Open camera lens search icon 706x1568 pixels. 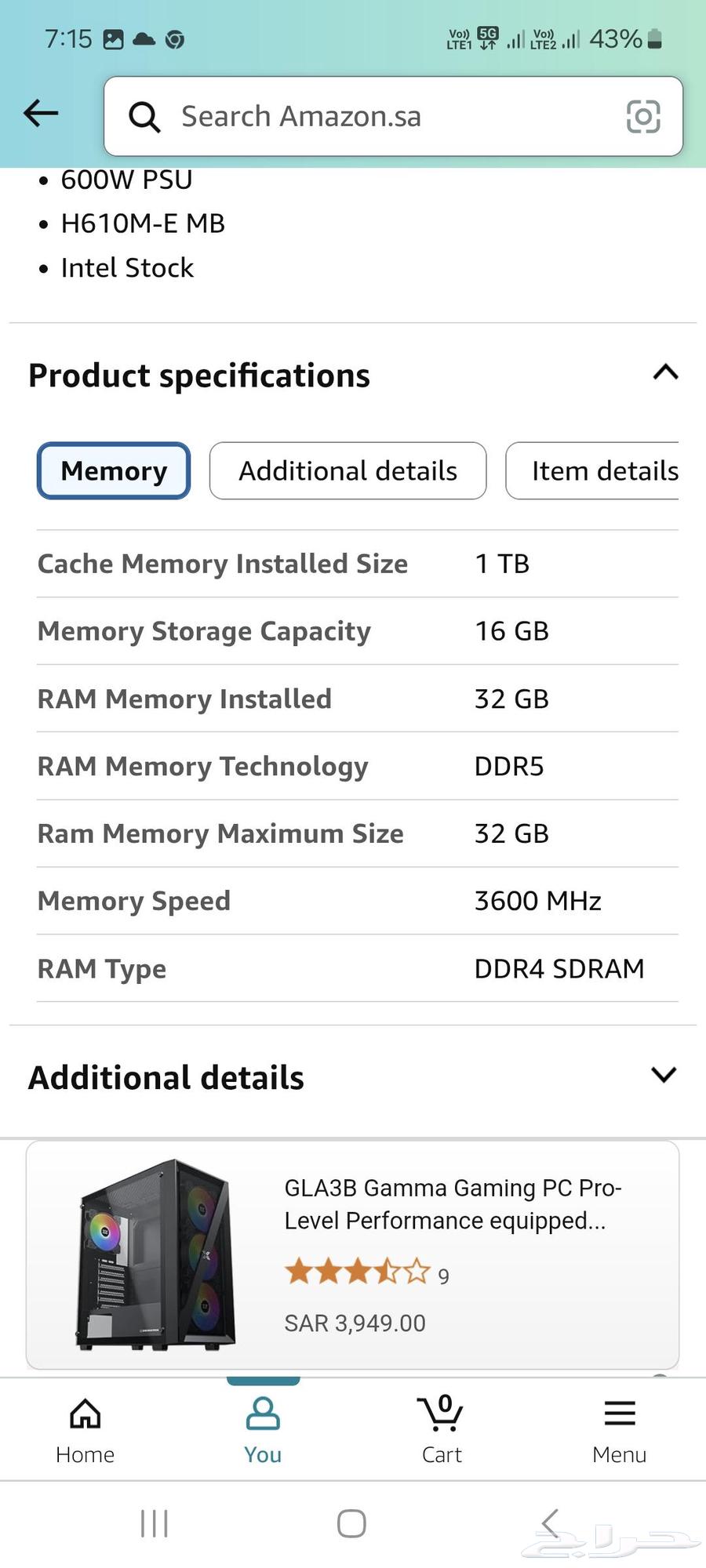[643, 116]
